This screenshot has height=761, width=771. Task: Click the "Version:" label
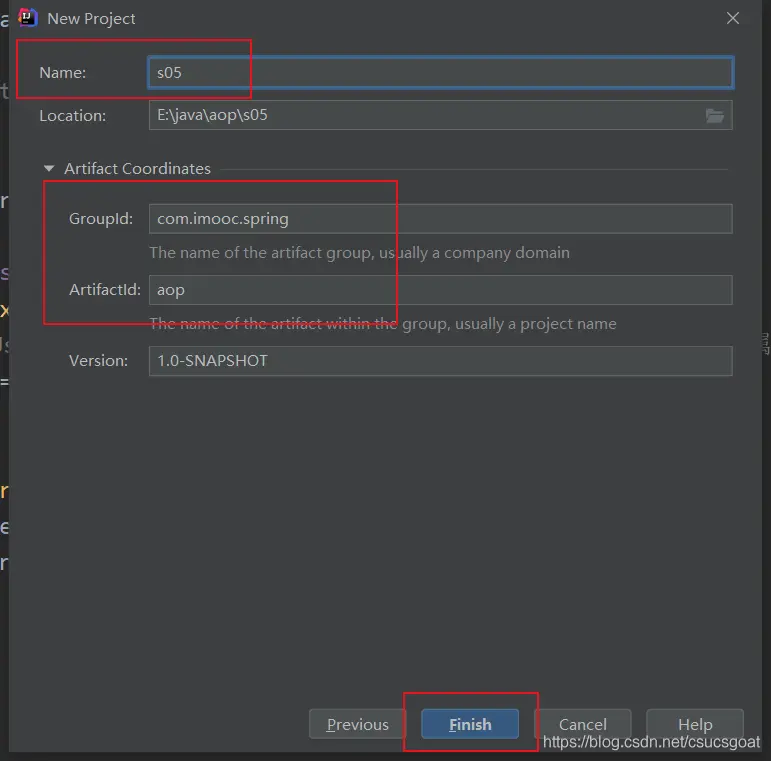pos(98,361)
